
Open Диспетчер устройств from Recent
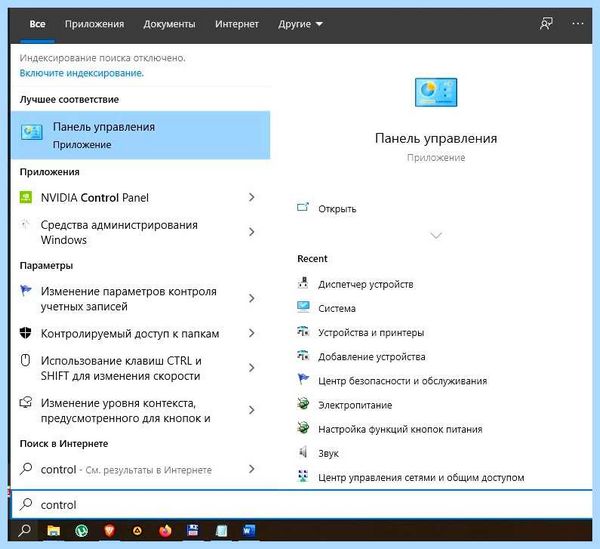[x=366, y=284]
